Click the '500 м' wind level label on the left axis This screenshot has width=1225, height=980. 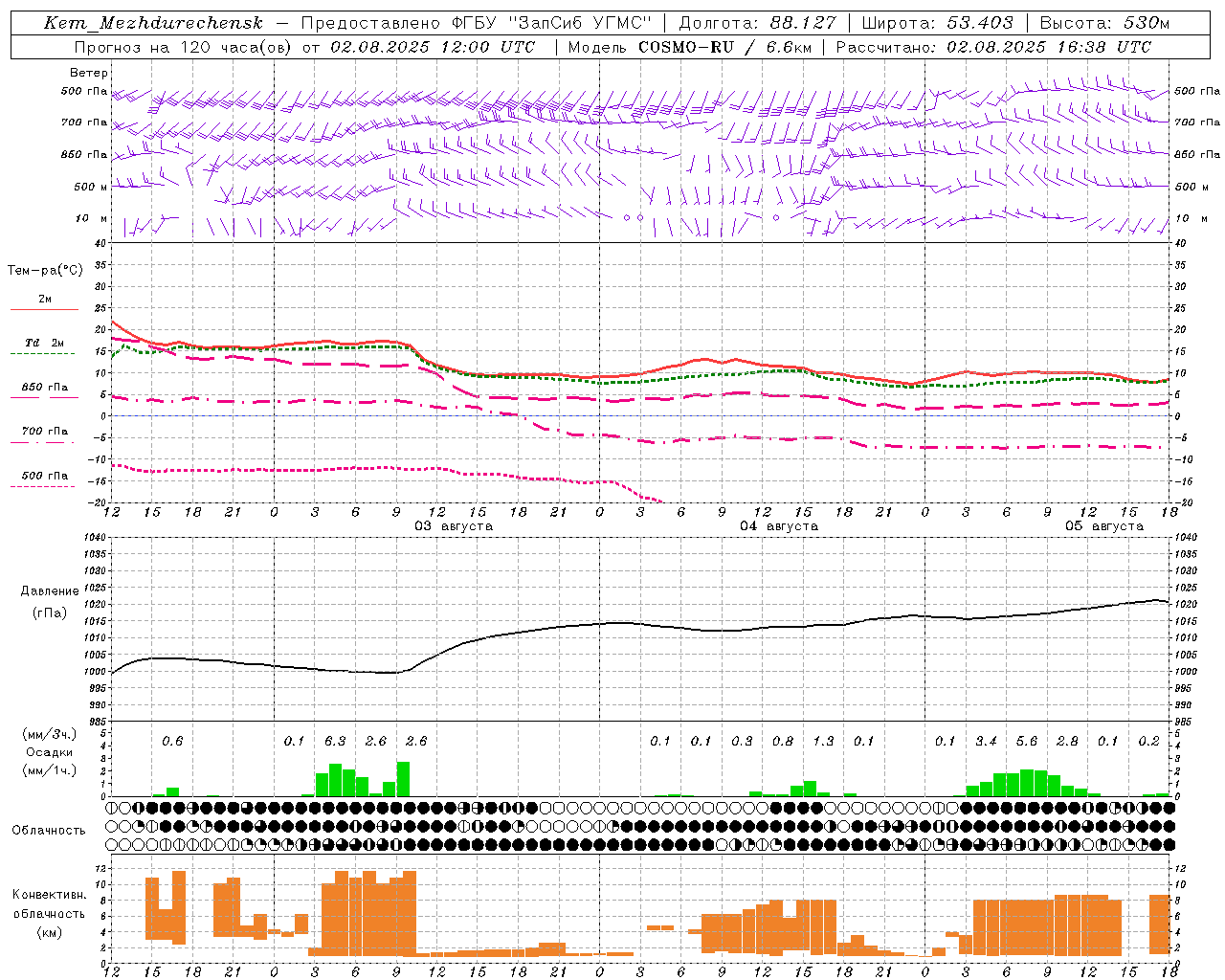[91, 187]
